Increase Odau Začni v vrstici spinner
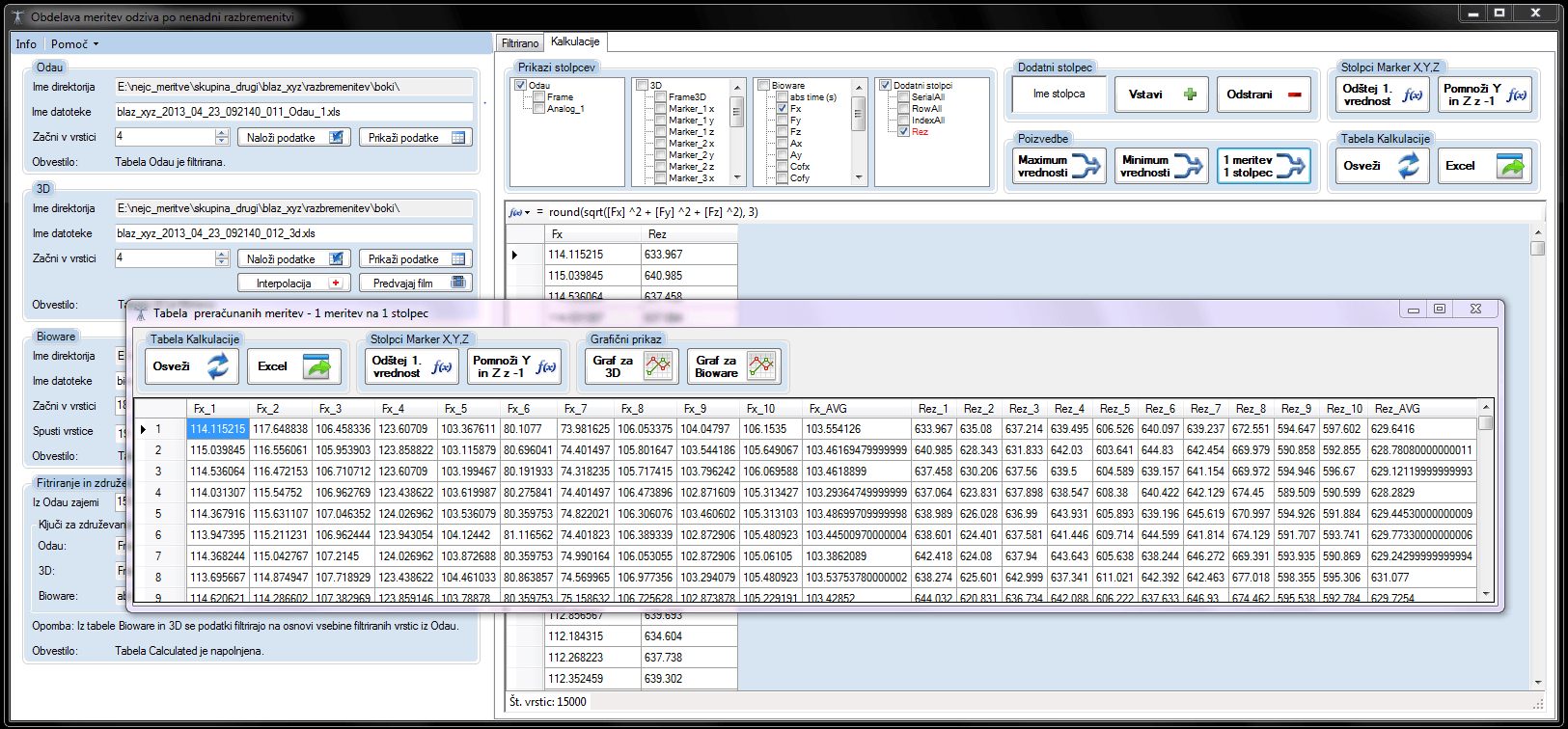The image size is (1568, 729). [222, 133]
